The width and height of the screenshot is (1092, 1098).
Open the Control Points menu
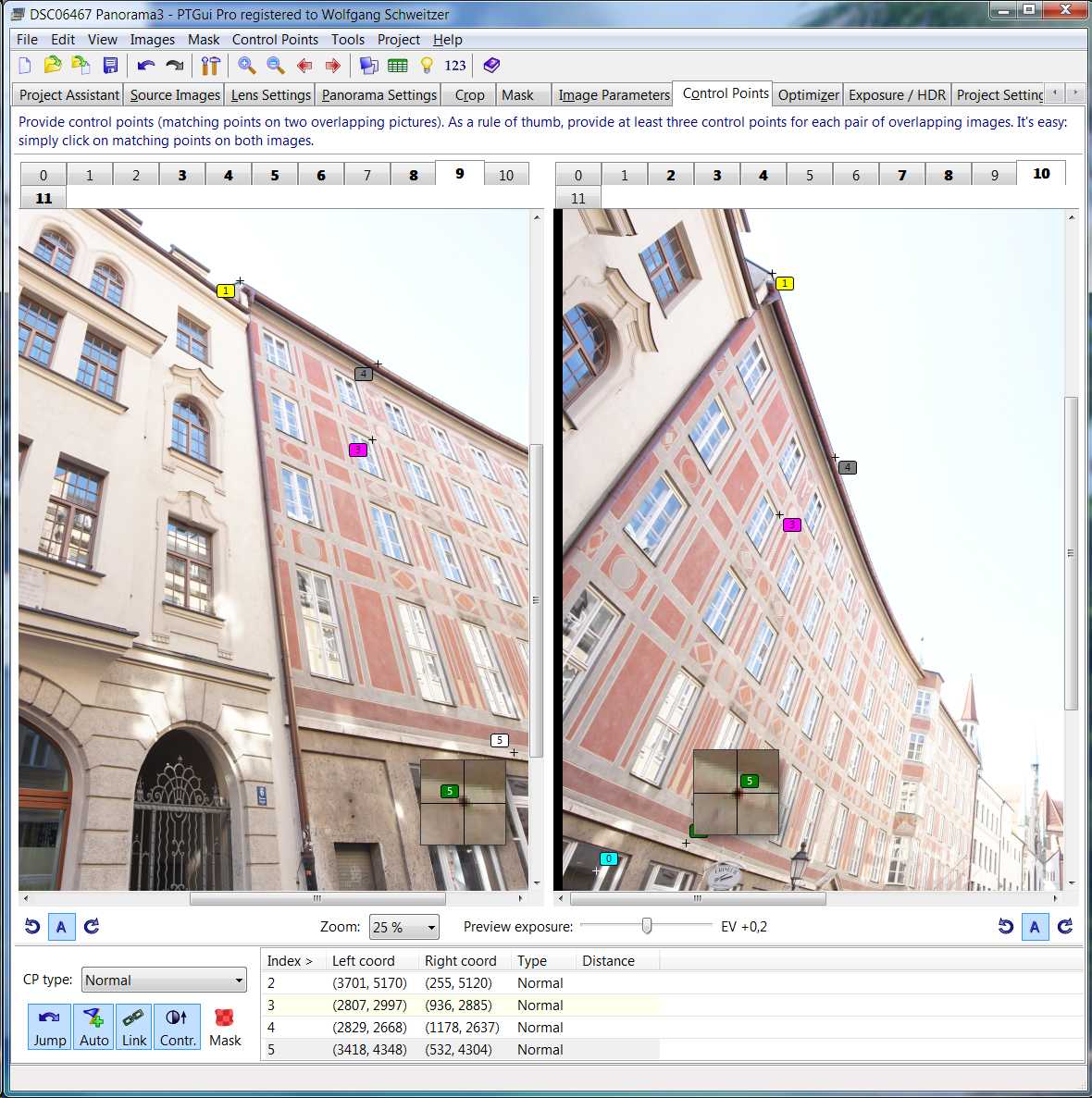(275, 40)
